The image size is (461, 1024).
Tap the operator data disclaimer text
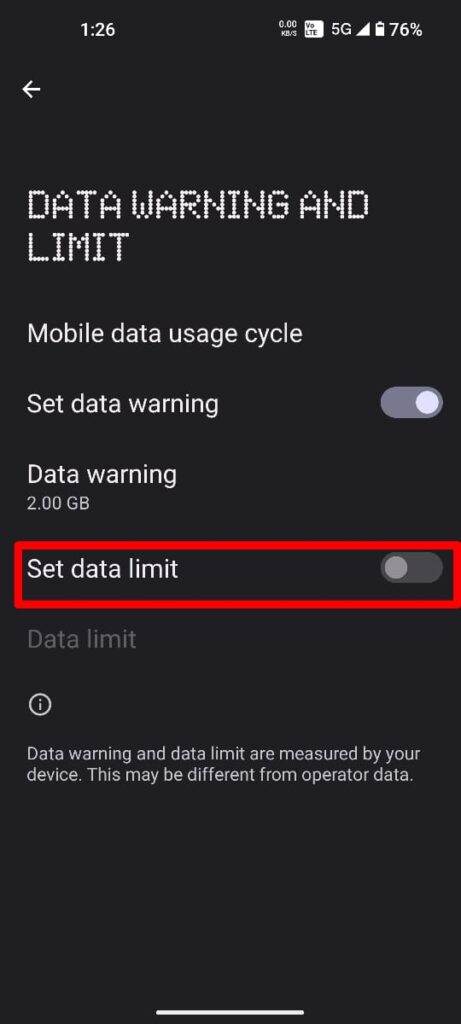pyautogui.click(x=223, y=765)
